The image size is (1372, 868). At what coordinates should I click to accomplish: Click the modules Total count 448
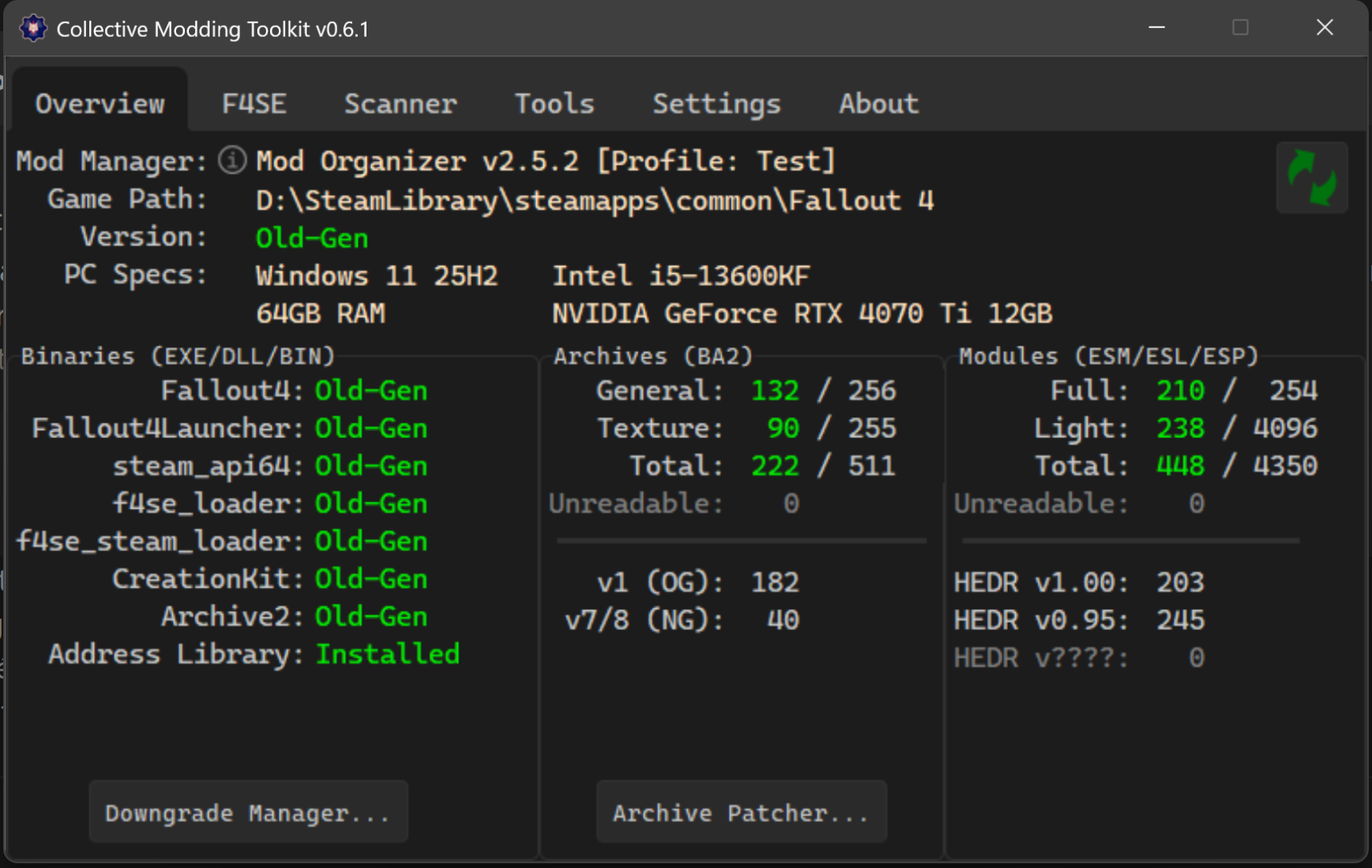(x=1180, y=466)
